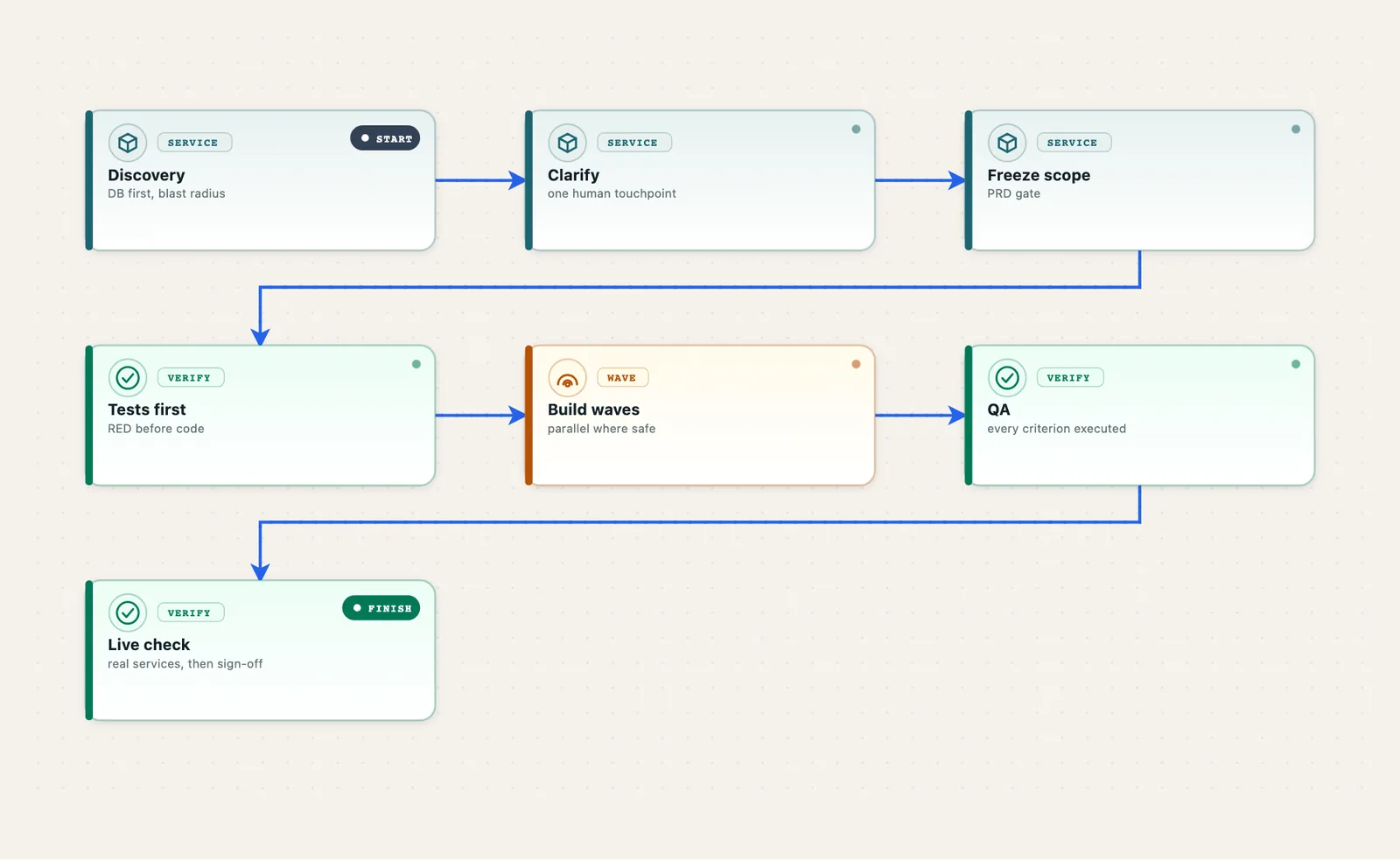
Task: Click the status dot on Clarify card
Action: coord(856,129)
